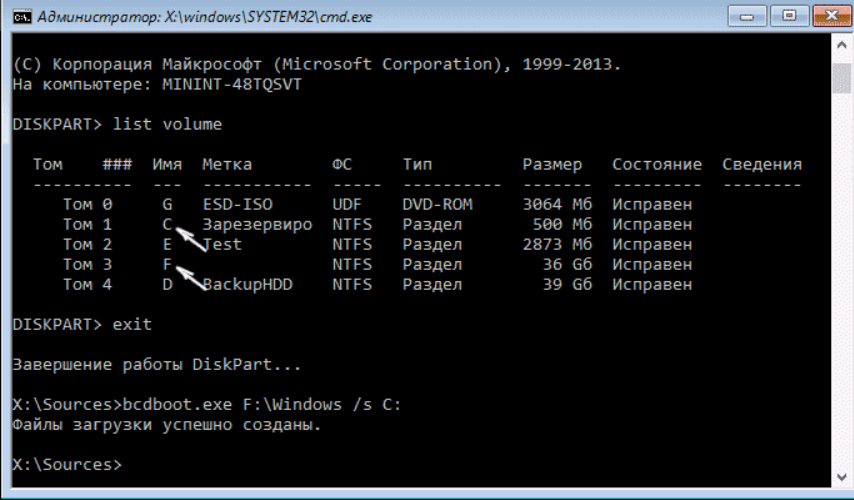Click the final X:\Sources> prompt
Screen dimensions: 854x500
pos(66,464)
